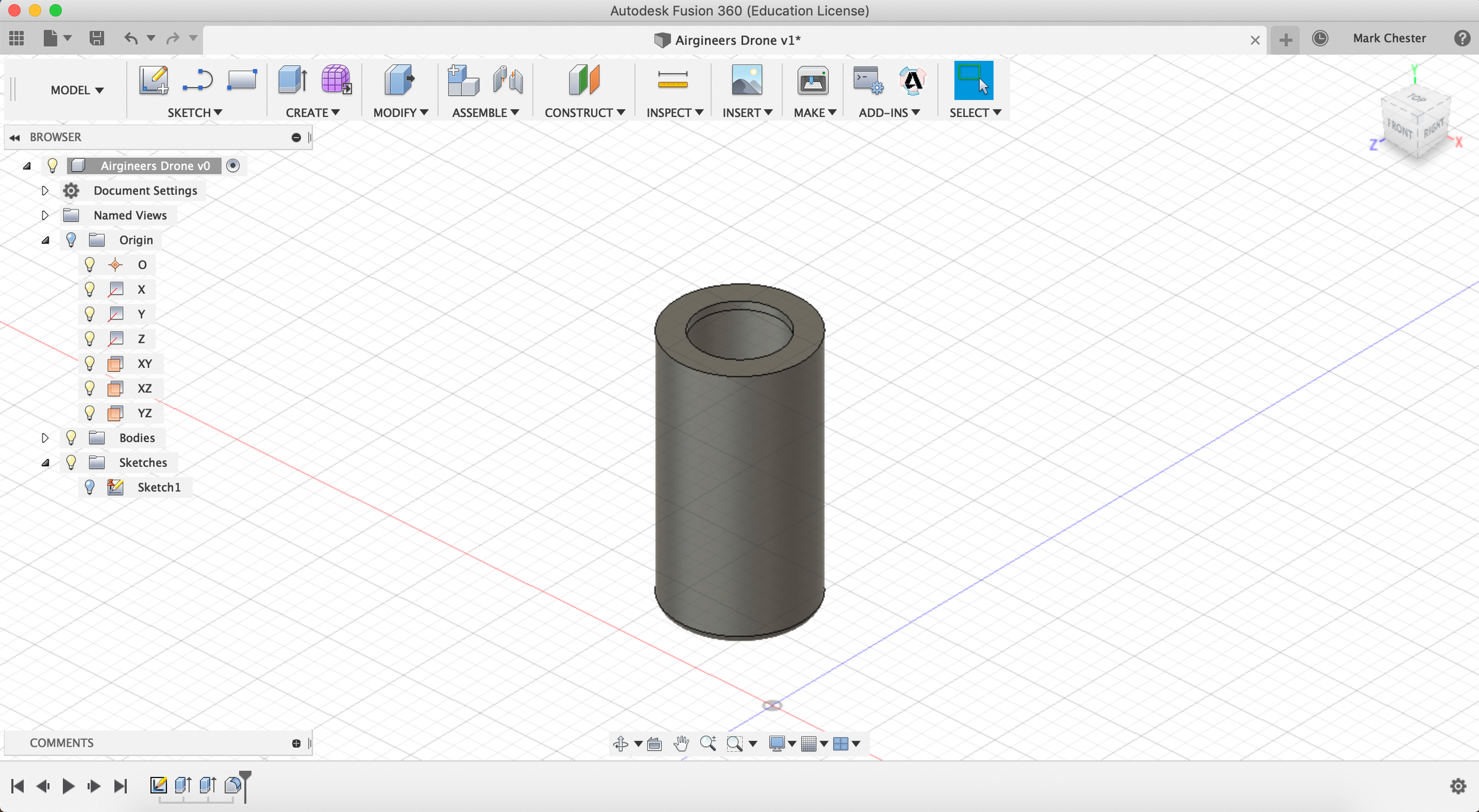Toggle the XY plane visibility lightbulb
Screen dimensions: 1479x812
pyautogui.click(x=90, y=363)
